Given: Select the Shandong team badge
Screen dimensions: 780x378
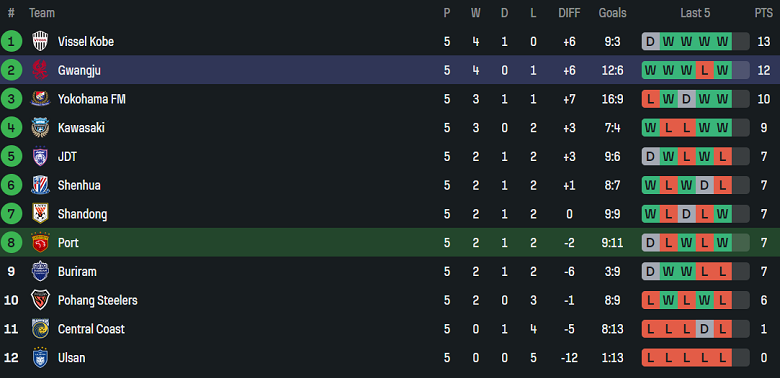Looking at the screenshot, I should pyautogui.click(x=40, y=214).
